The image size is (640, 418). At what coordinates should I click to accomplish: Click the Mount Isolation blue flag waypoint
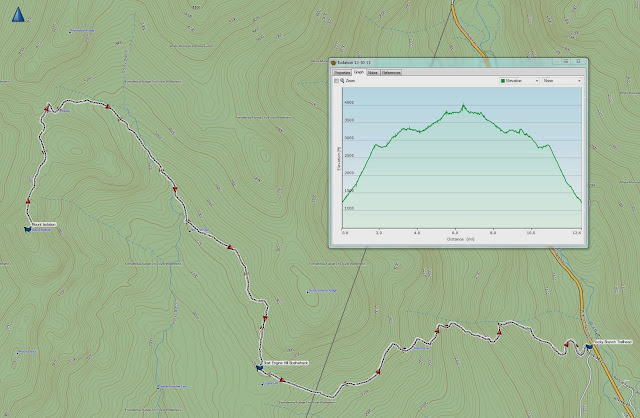[x=27, y=229]
